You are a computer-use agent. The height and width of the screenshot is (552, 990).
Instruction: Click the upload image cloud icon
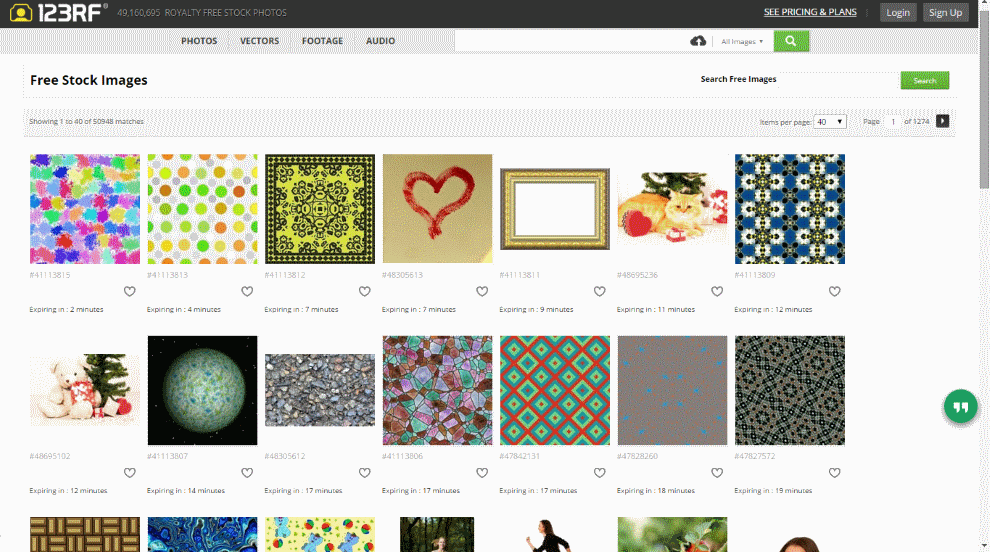698,41
